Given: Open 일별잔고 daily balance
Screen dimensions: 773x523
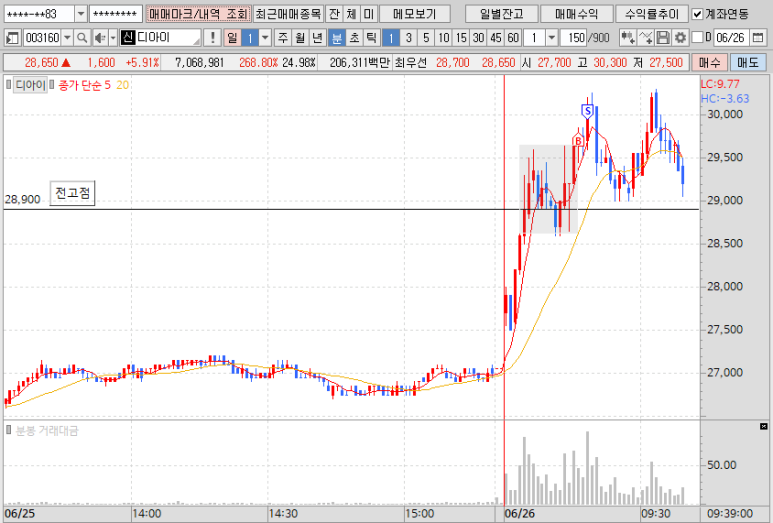Looking at the screenshot, I should click(x=501, y=14).
